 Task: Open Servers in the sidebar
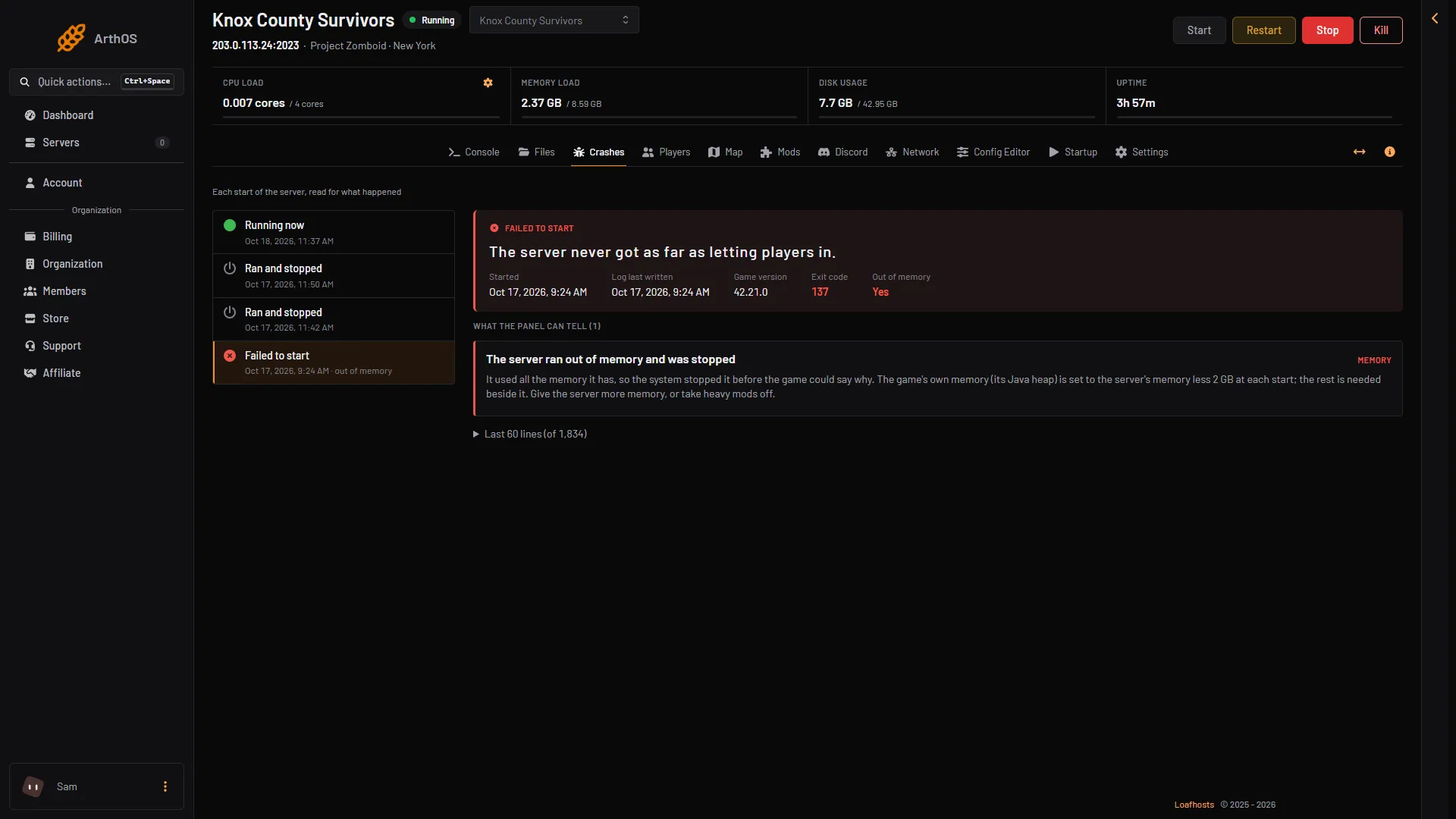point(96,143)
